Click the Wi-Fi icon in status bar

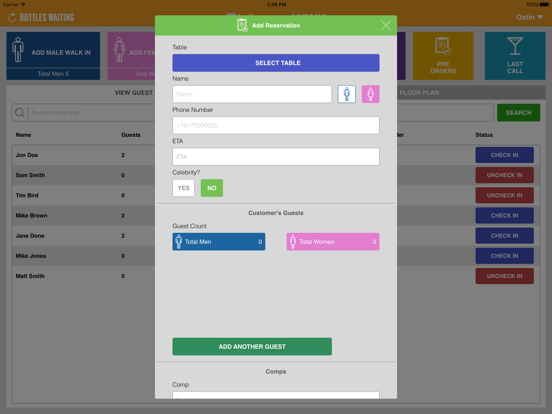point(23,4)
